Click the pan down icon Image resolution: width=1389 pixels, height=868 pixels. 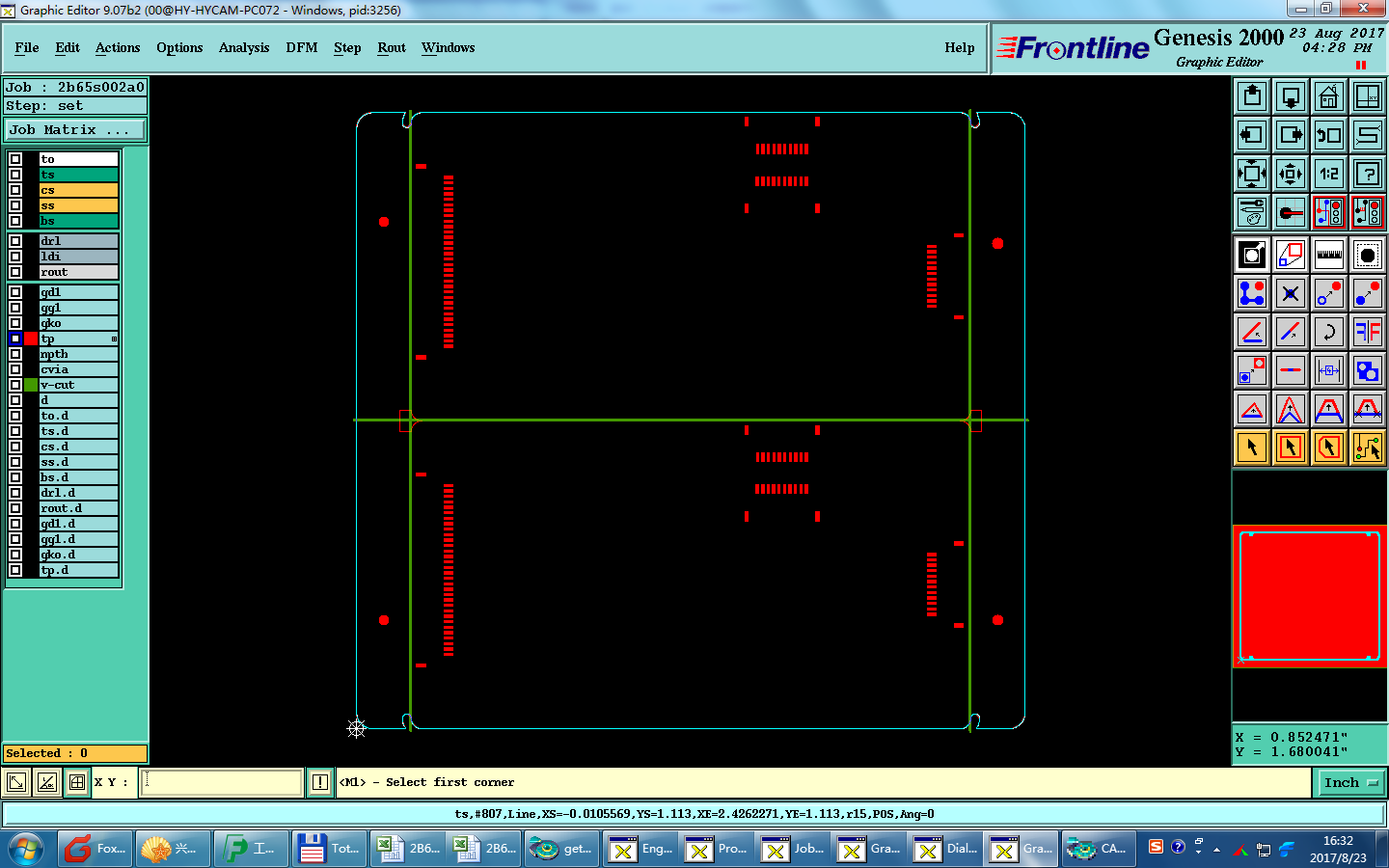[x=1291, y=96]
